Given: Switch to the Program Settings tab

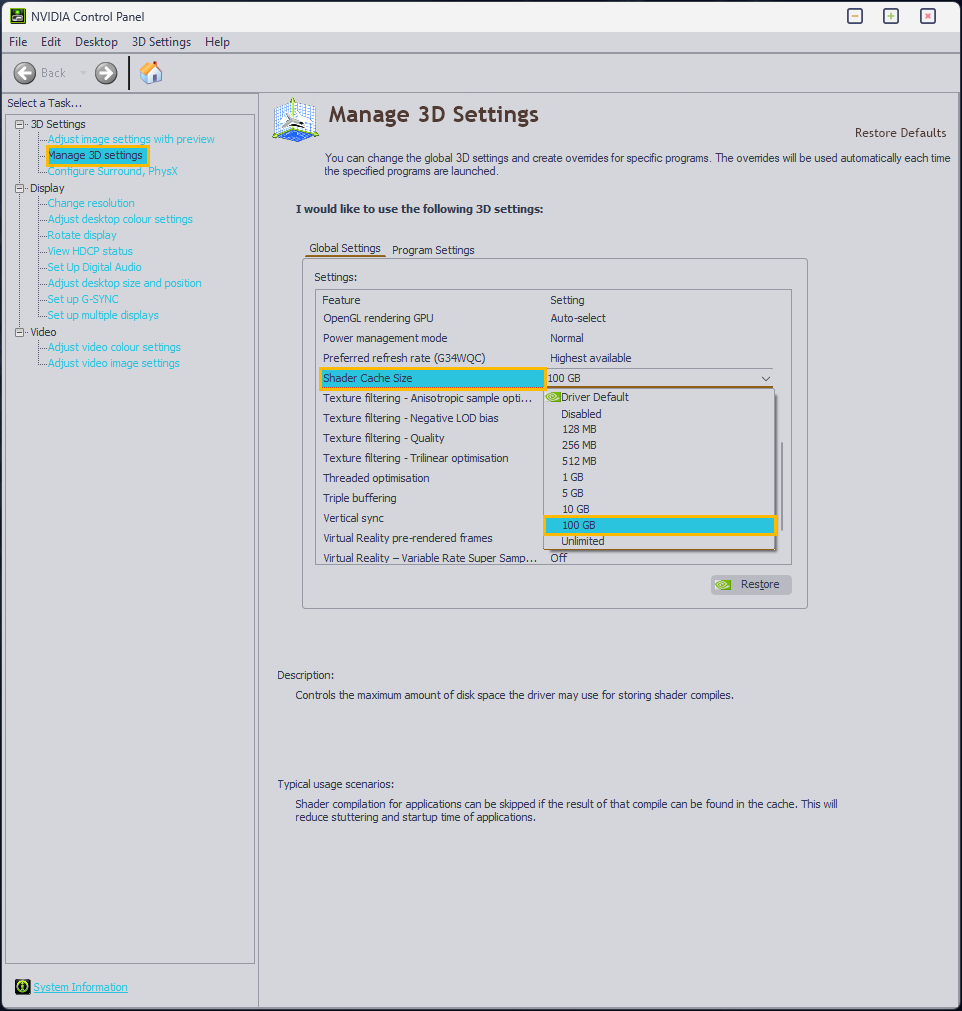Looking at the screenshot, I should click(433, 250).
